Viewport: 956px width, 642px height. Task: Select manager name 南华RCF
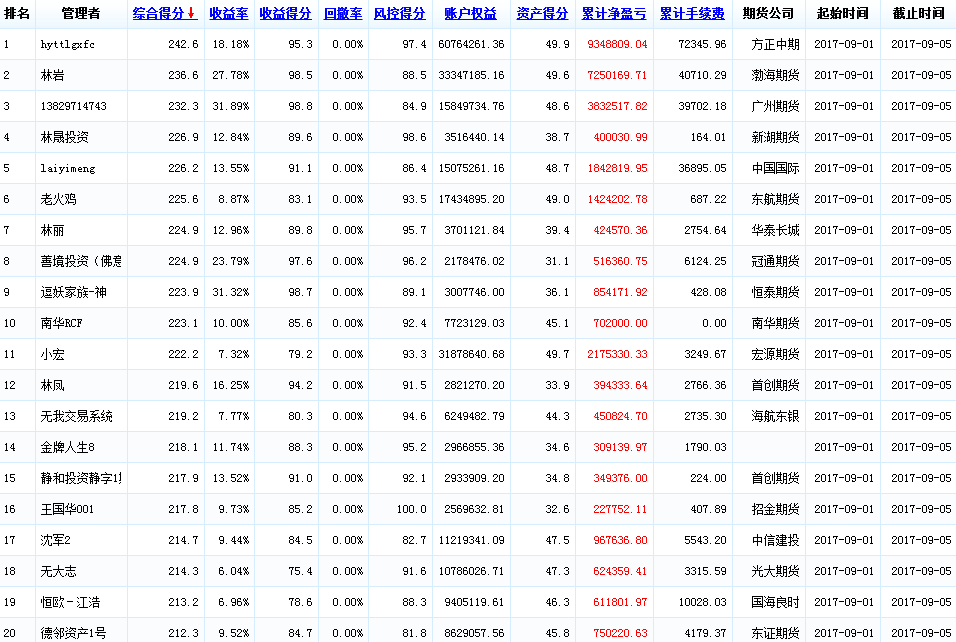click(x=62, y=323)
